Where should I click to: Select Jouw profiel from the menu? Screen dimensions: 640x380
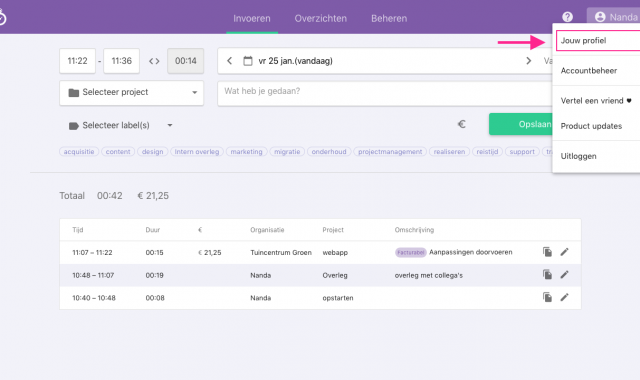click(598, 40)
